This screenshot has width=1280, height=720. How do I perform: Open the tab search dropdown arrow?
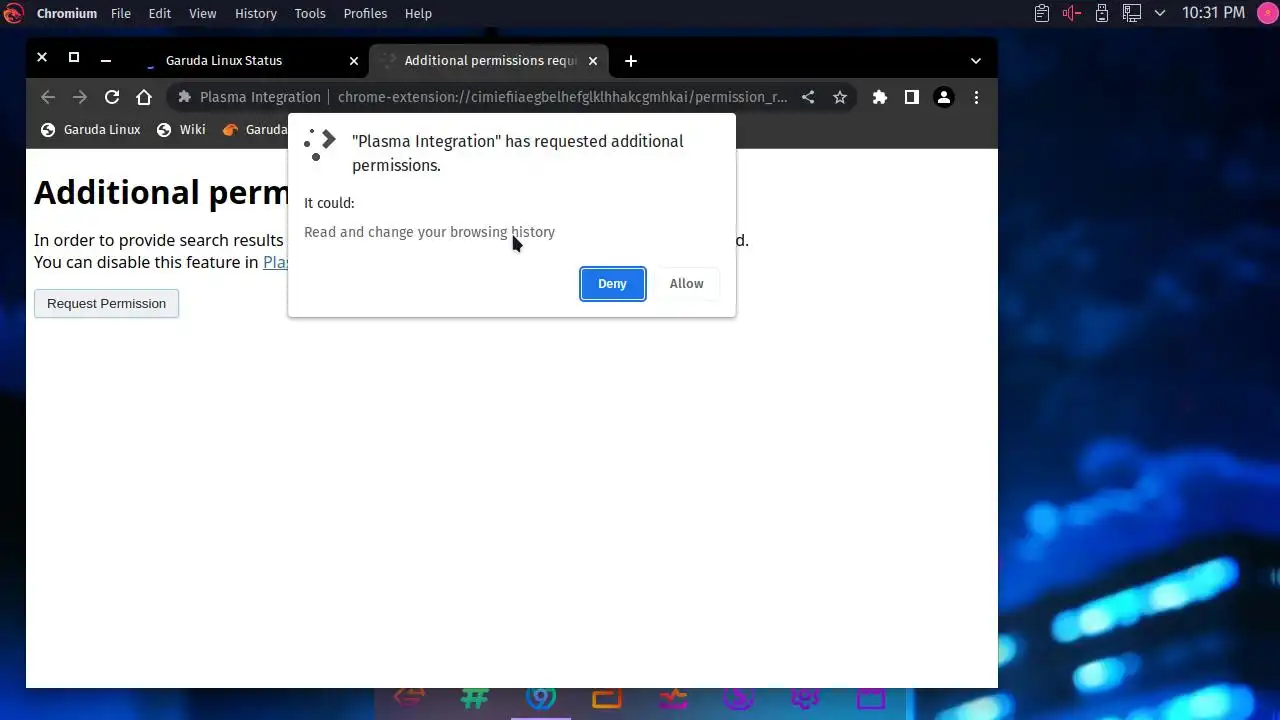(x=976, y=61)
